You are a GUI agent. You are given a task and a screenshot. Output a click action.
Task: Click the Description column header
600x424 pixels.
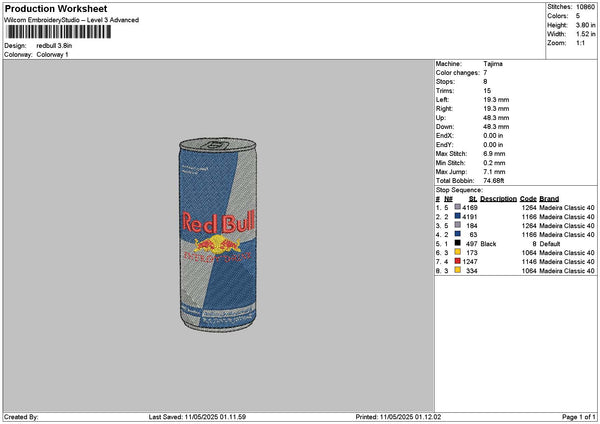click(x=499, y=199)
